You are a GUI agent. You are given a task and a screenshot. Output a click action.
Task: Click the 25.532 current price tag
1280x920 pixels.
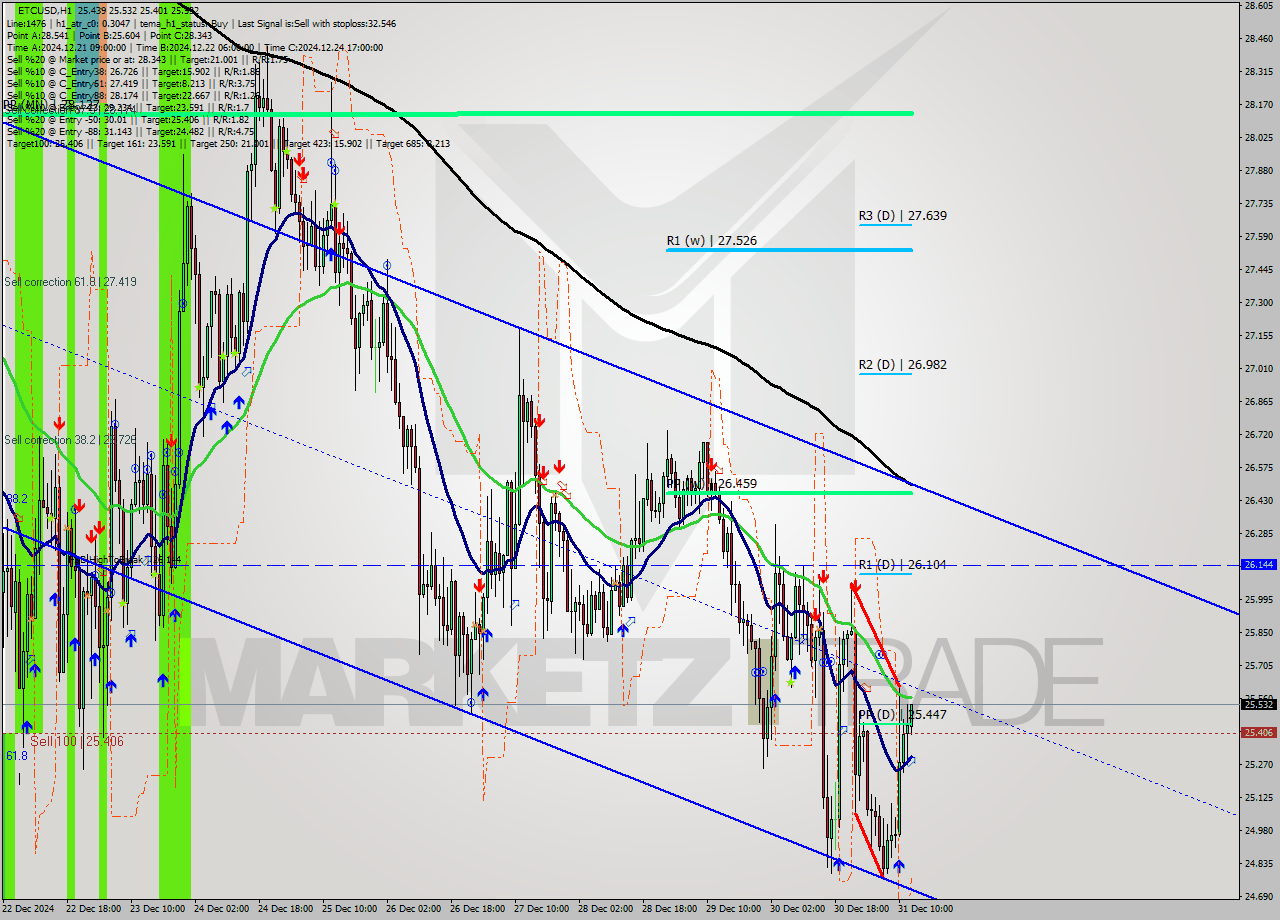(1257, 704)
